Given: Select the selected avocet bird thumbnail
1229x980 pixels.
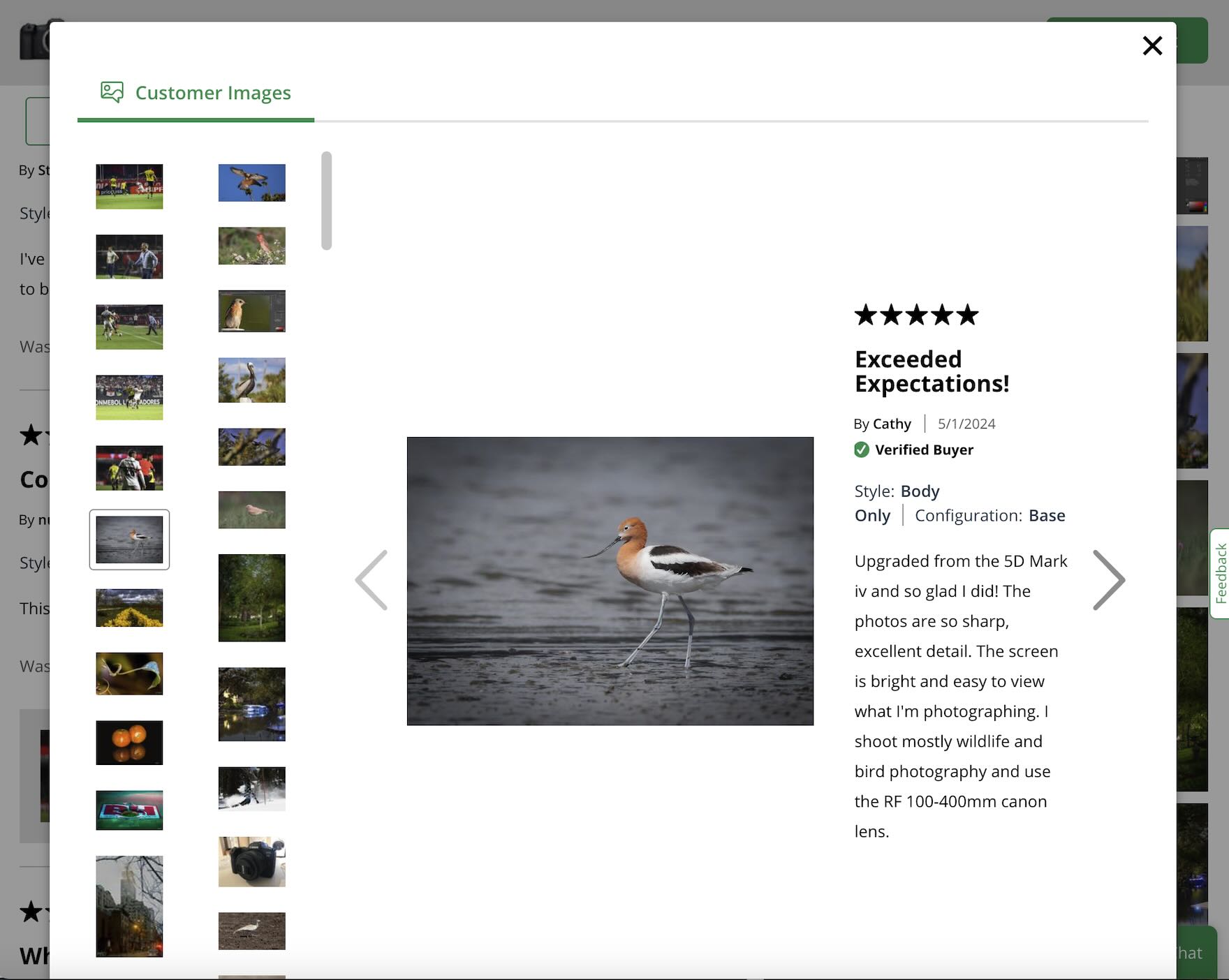Looking at the screenshot, I should [x=129, y=540].
